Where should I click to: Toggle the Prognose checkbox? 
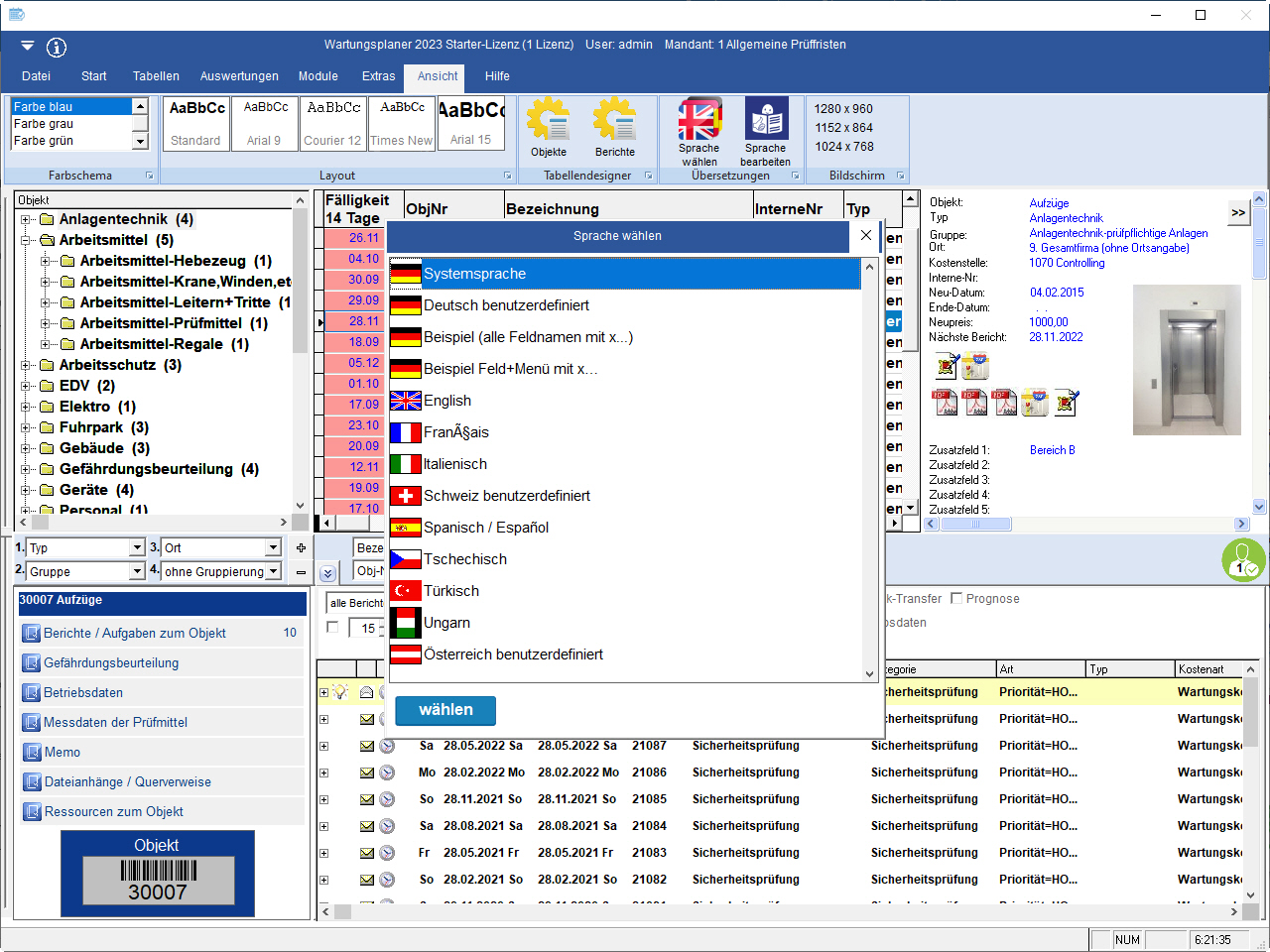956,598
